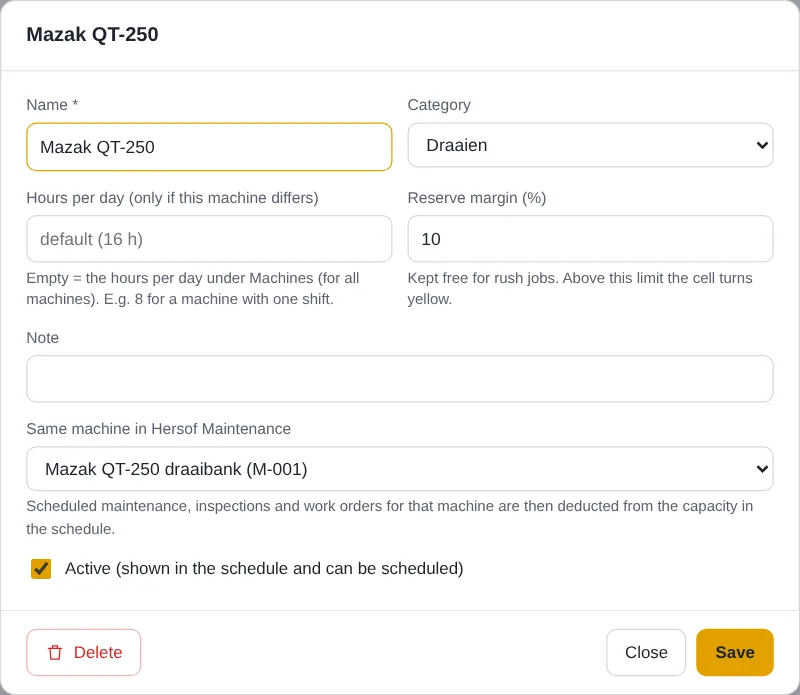The image size is (800, 695).
Task: Click the trash icon on Delete button
Action: [55, 653]
